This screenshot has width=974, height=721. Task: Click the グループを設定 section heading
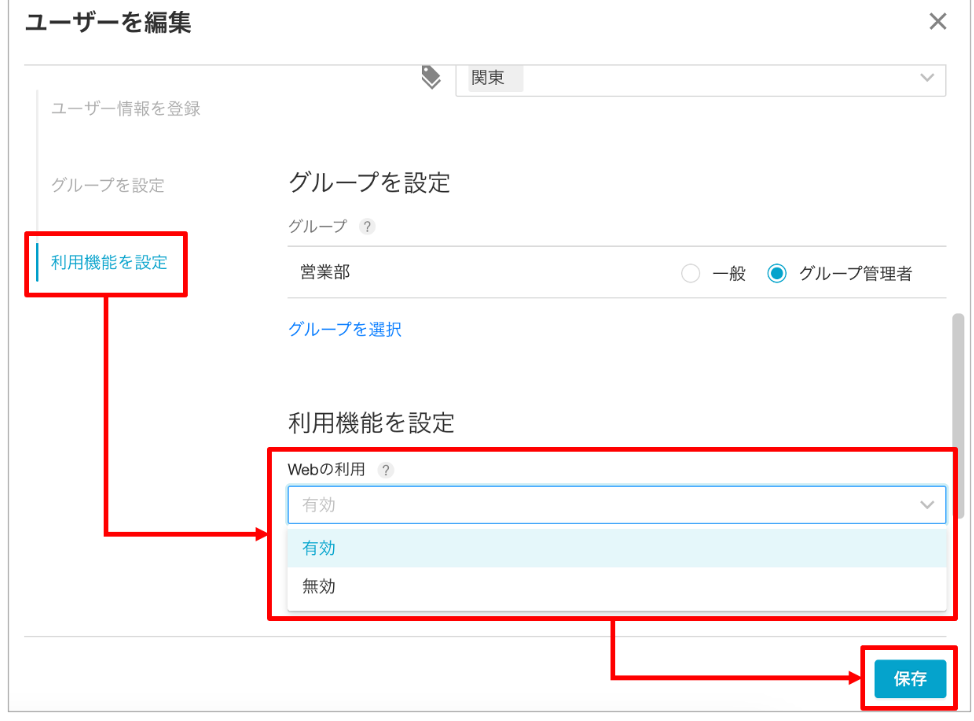(369, 183)
